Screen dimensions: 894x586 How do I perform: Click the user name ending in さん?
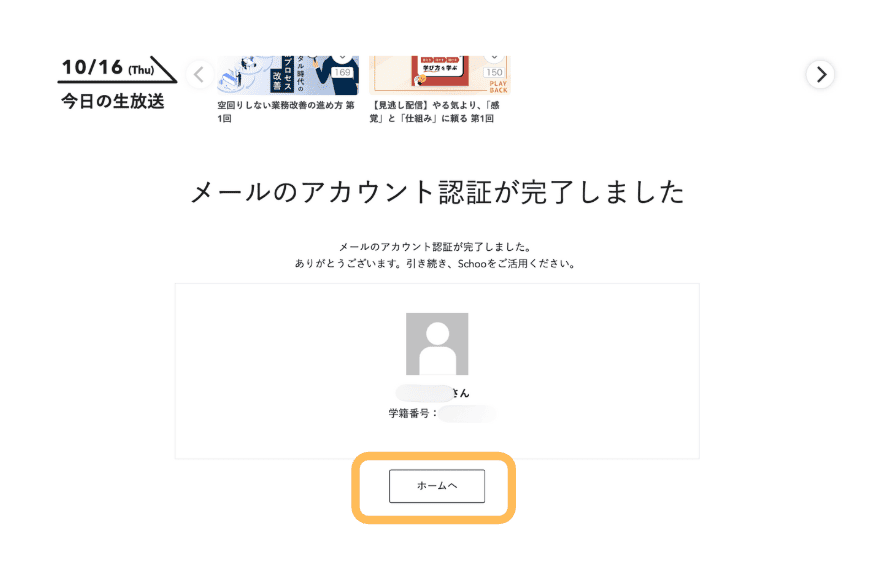(x=433, y=393)
